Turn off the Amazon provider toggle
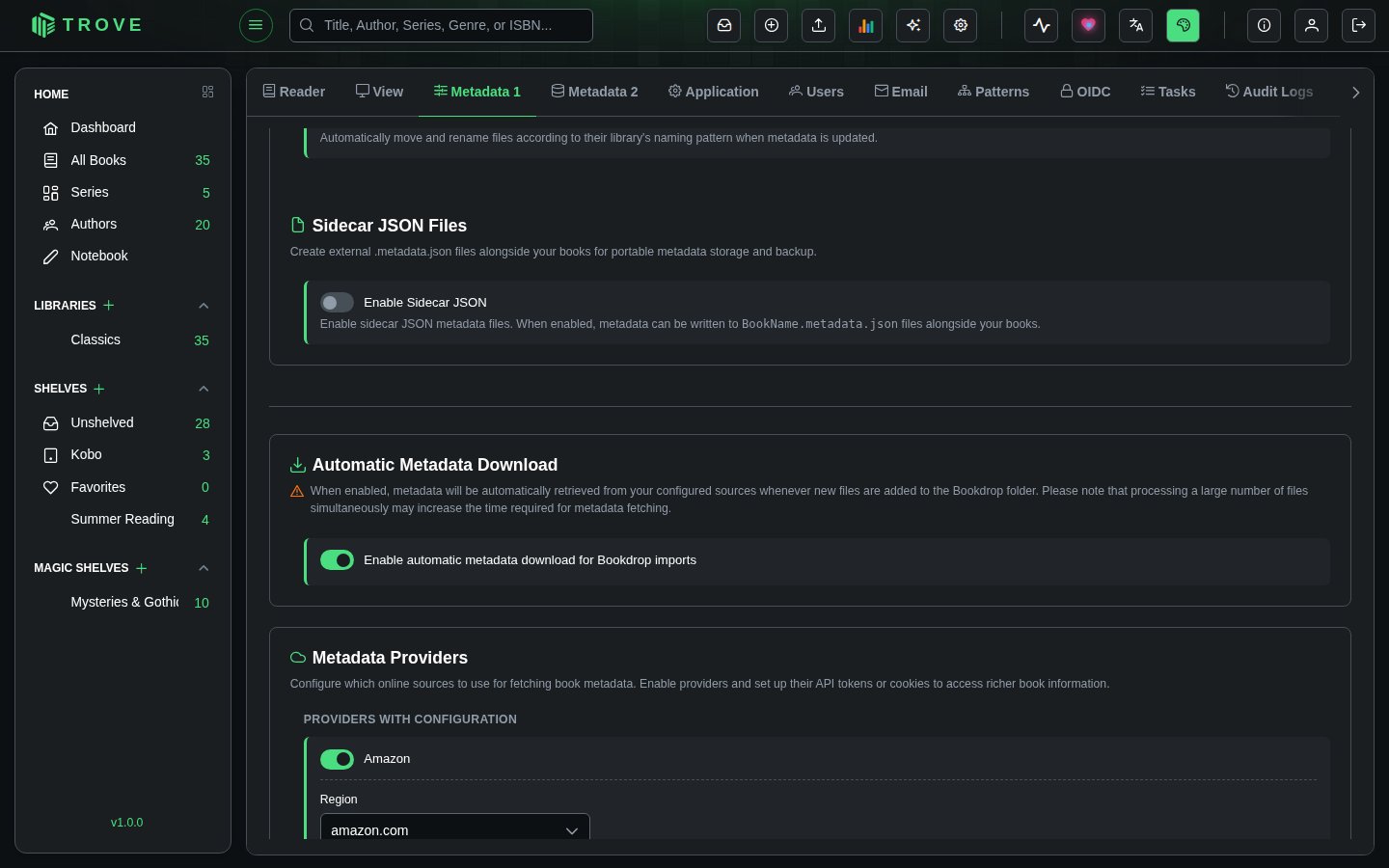This screenshot has width=1389, height=868. 337,759
